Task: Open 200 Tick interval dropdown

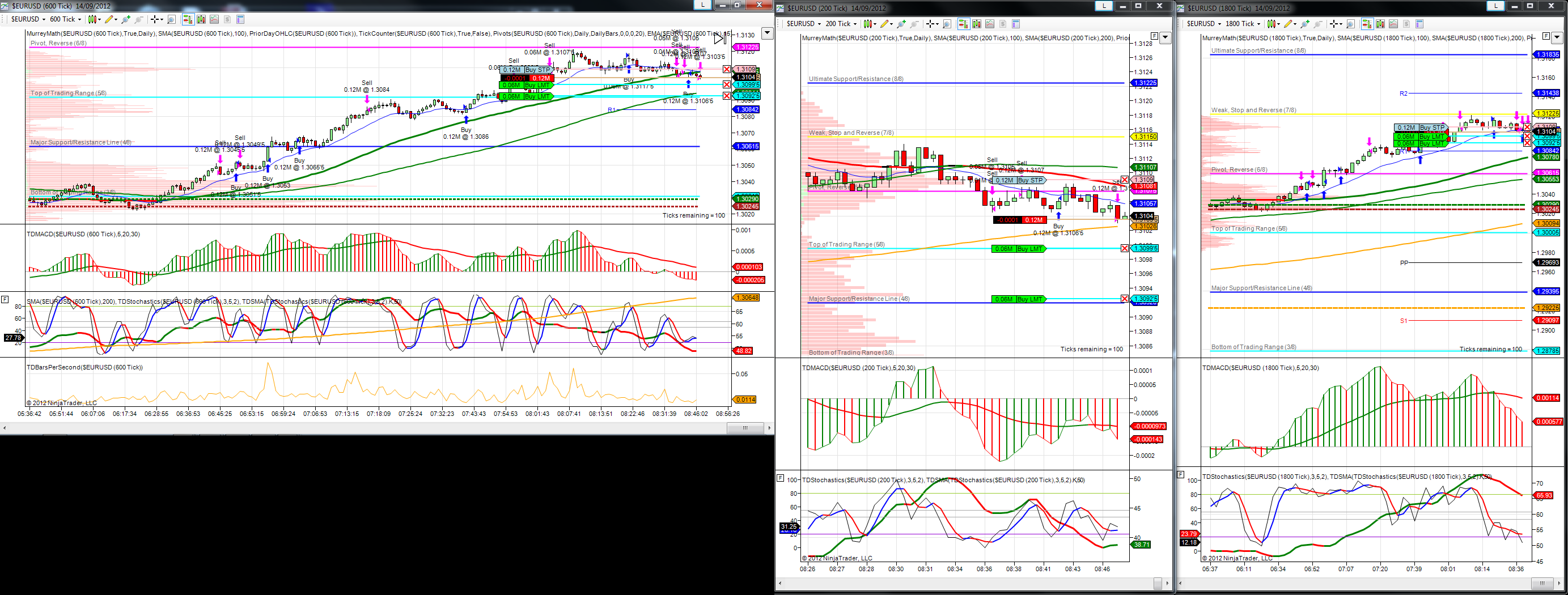Action: (x=841, y=24)
